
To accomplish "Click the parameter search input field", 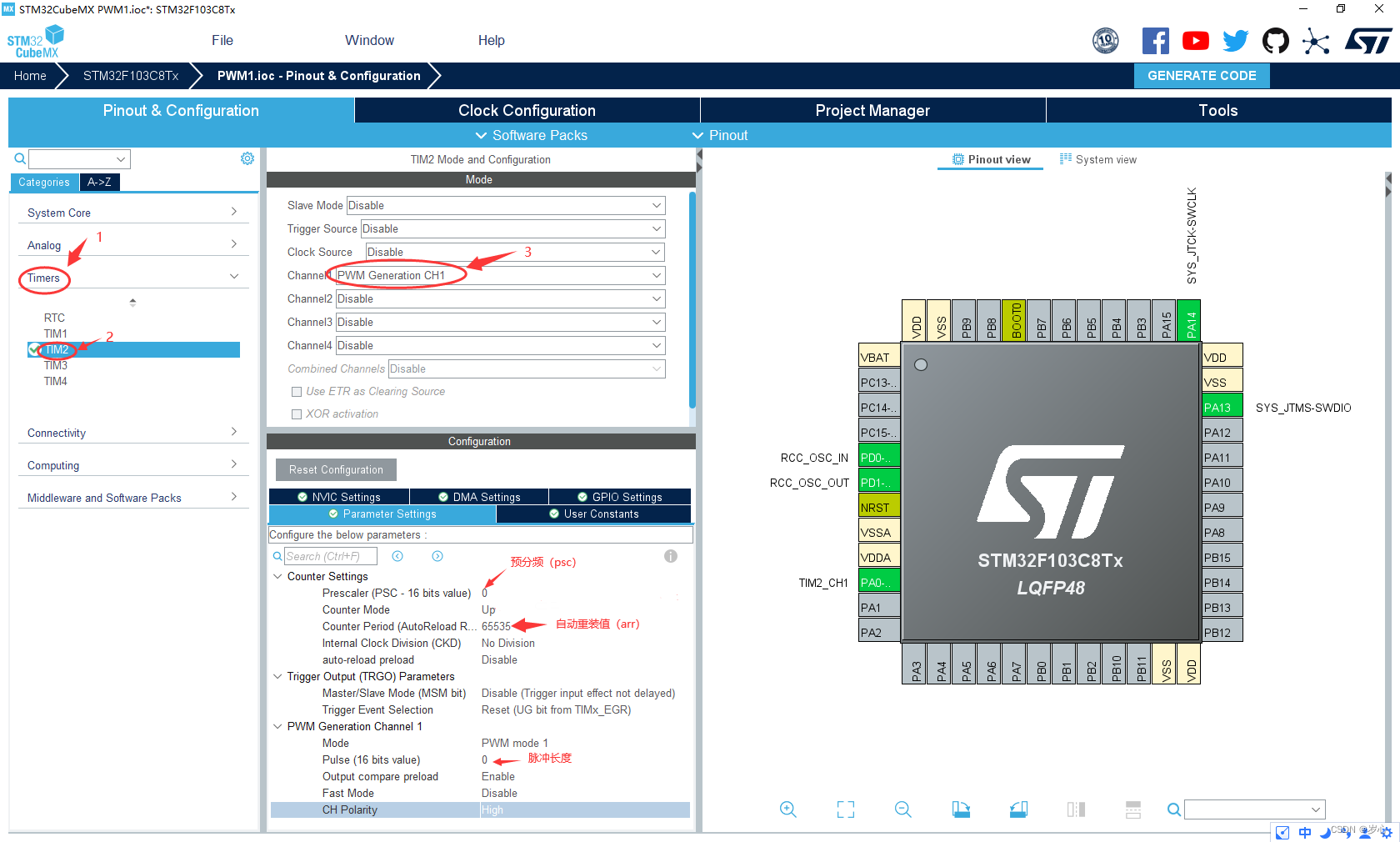I will point(332,555).
